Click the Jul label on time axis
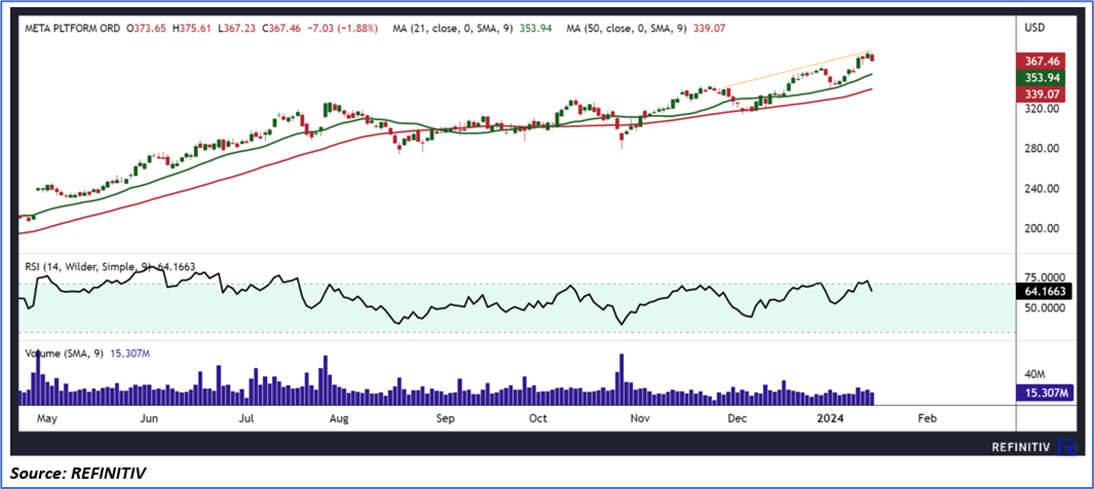Viewport: 1094px width, 489px height. coord(246,419)
